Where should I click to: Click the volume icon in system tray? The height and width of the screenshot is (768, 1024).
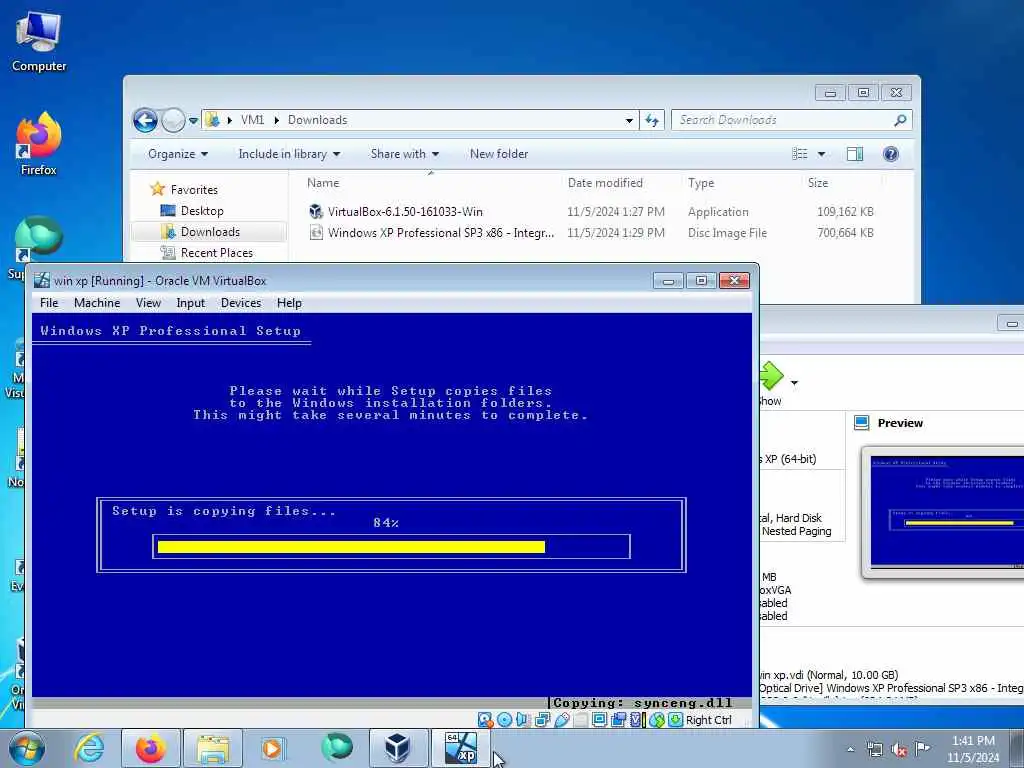coord(899,749)
